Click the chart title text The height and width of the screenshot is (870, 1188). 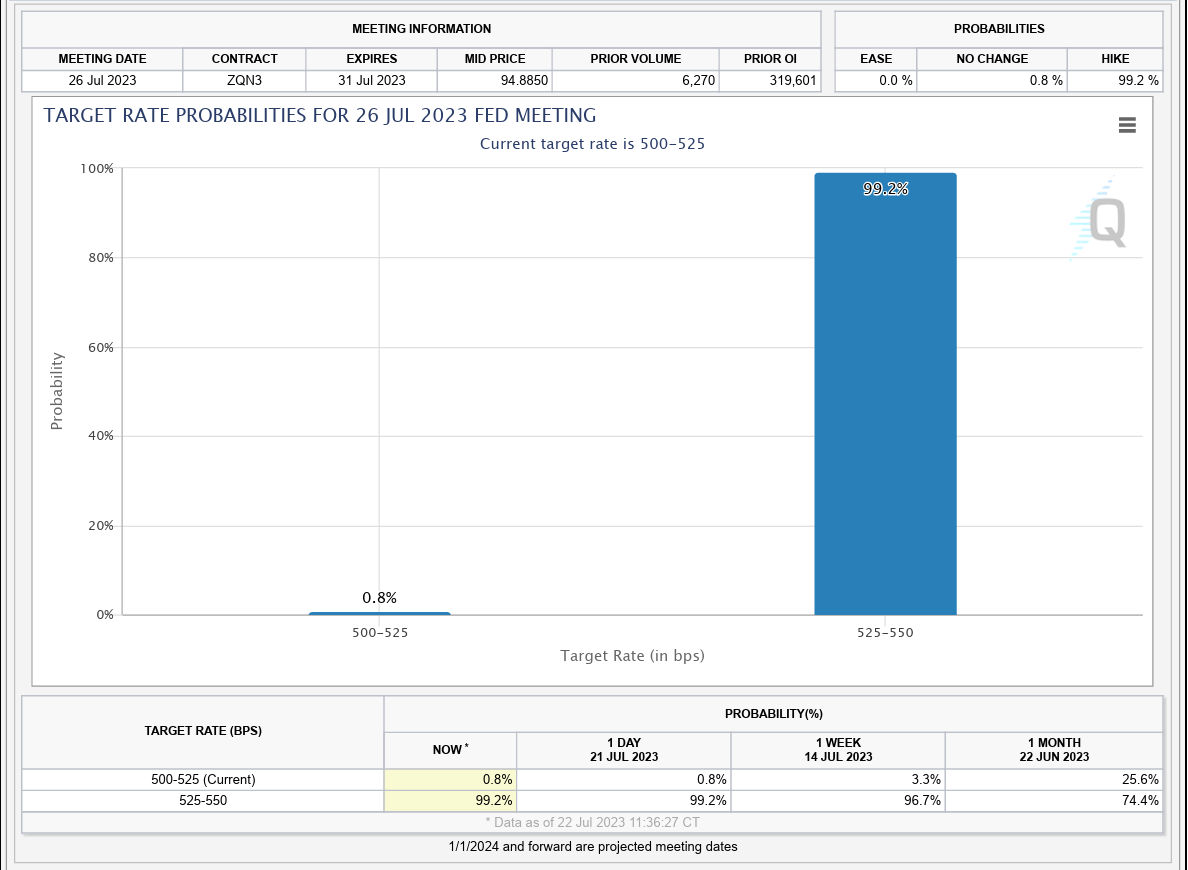point(320,115)
